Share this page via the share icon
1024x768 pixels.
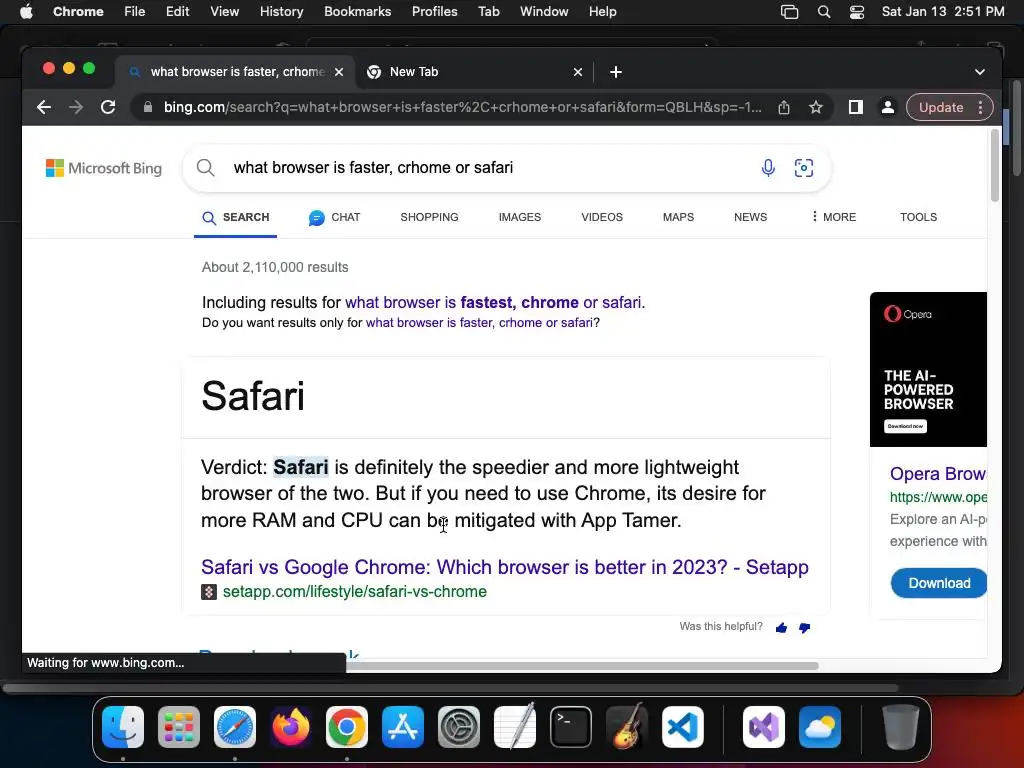pos(784,107)
